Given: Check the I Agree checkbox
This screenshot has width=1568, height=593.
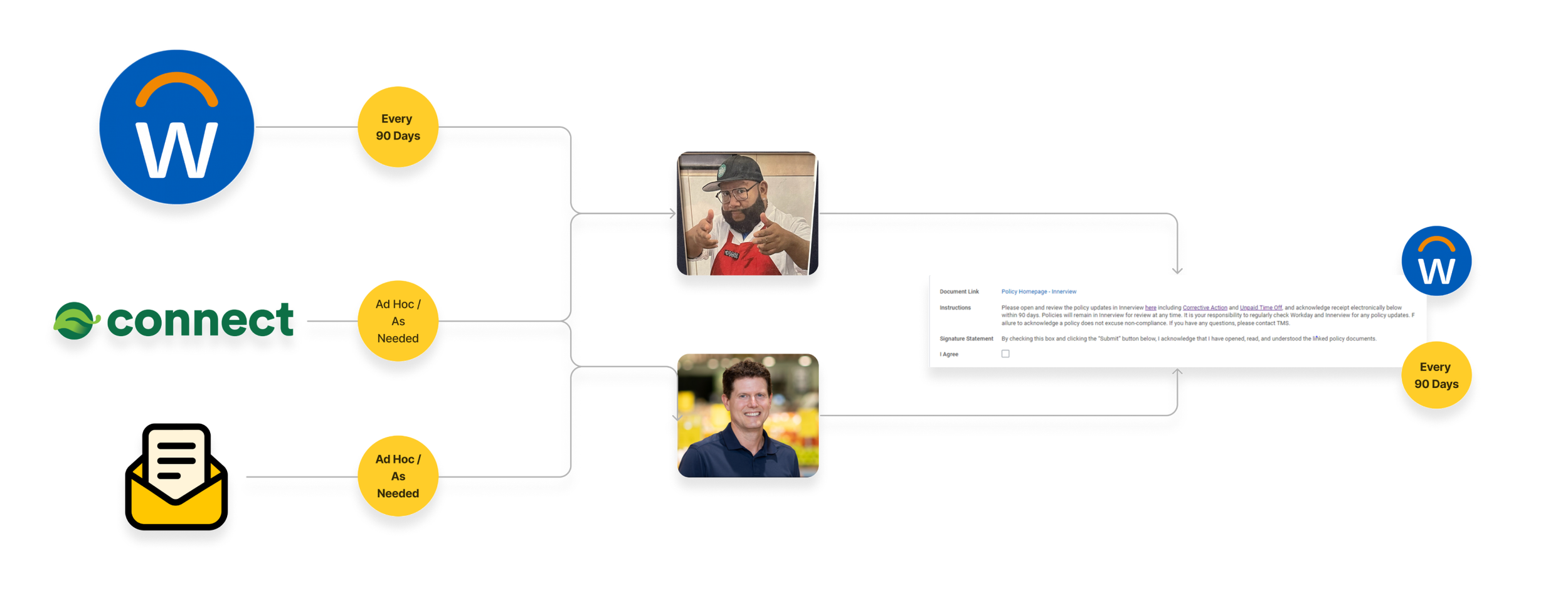Looking at the screenshot, I should pyautogui.click(x=1005, y=354).
